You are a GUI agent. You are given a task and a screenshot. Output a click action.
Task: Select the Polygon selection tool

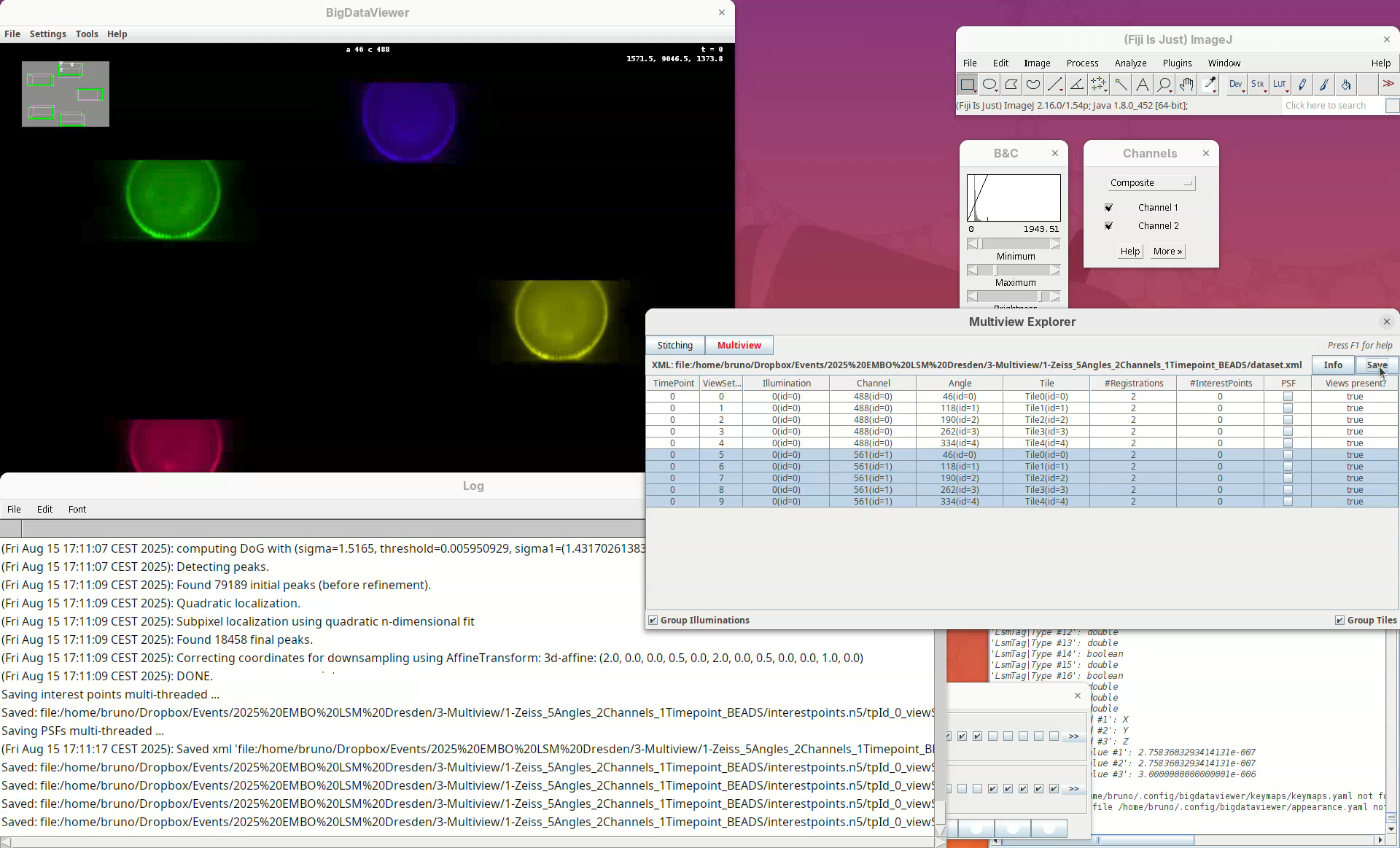click(1011, 85)
